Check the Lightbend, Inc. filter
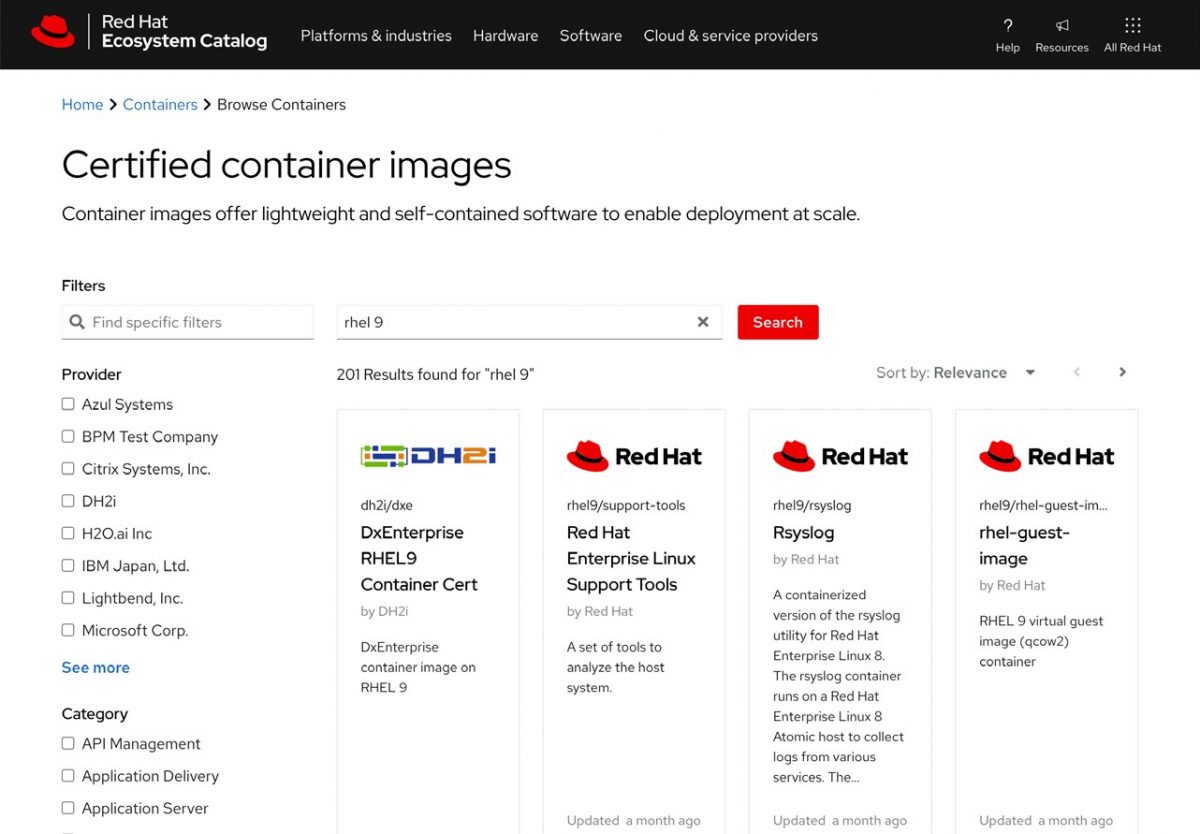 click(x=68, y=598)
